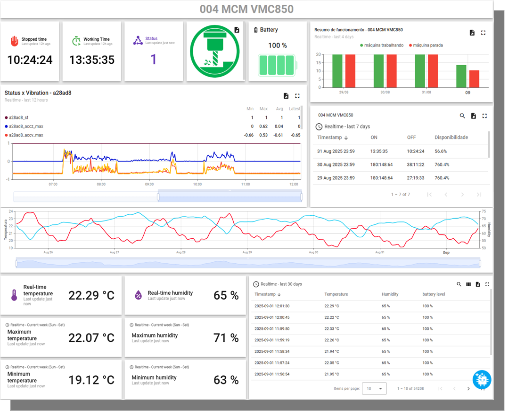Screen dimensions: 505x411
Task: Click the thermometer icon on Real-time temperature
Action: pyautogui.click(x=14, y=295)
